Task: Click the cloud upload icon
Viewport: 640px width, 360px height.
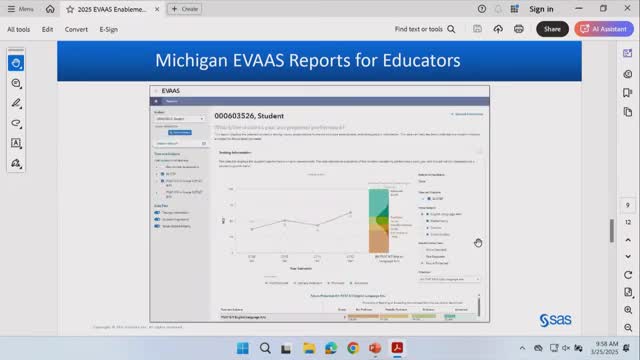Action: (498, 29)
